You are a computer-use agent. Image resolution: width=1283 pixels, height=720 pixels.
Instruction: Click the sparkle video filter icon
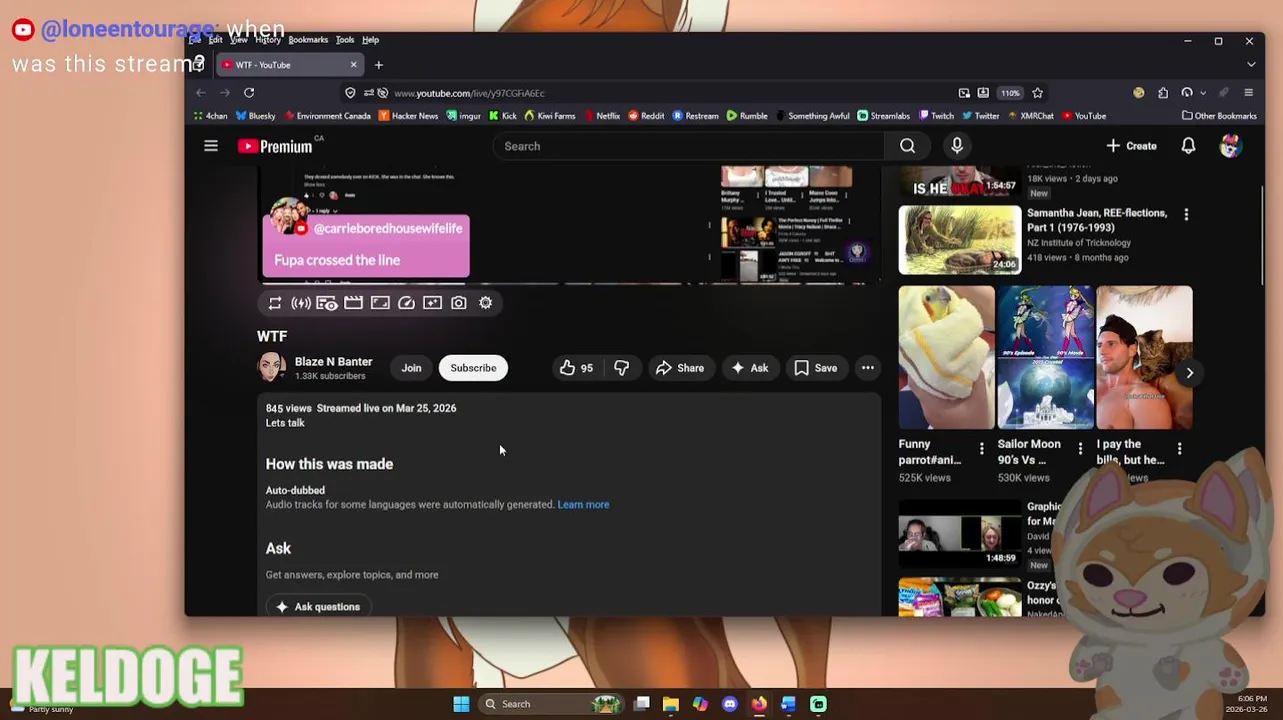(x=432, y=303)
